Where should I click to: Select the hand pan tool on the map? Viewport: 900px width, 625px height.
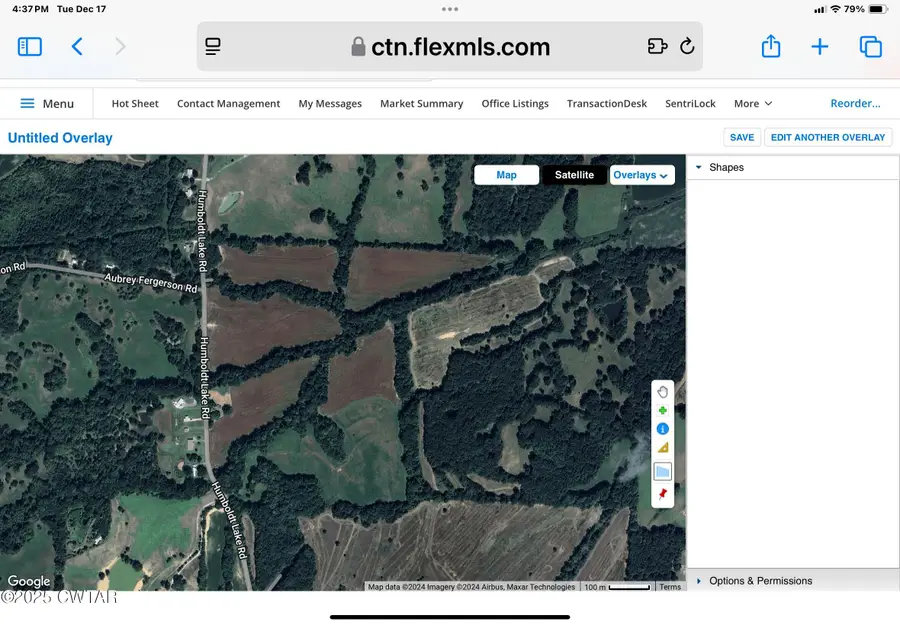point(662,391)
